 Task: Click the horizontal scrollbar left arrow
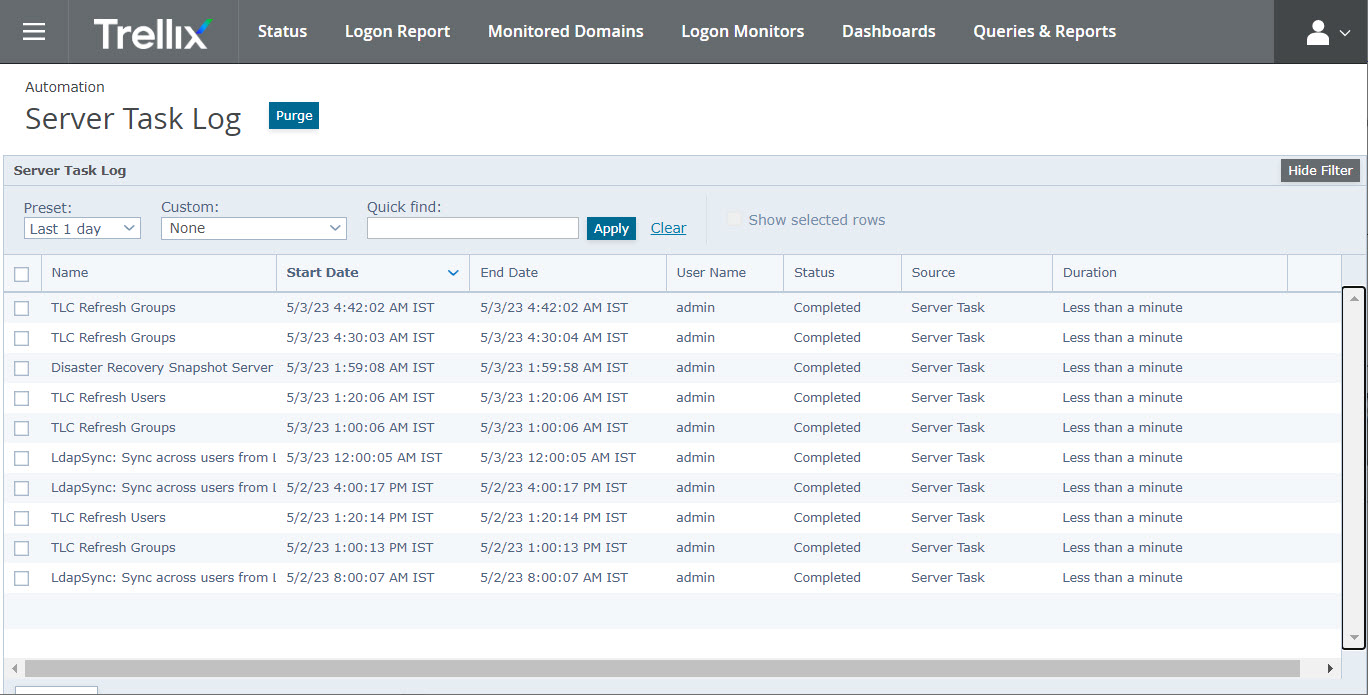[14, 668]
